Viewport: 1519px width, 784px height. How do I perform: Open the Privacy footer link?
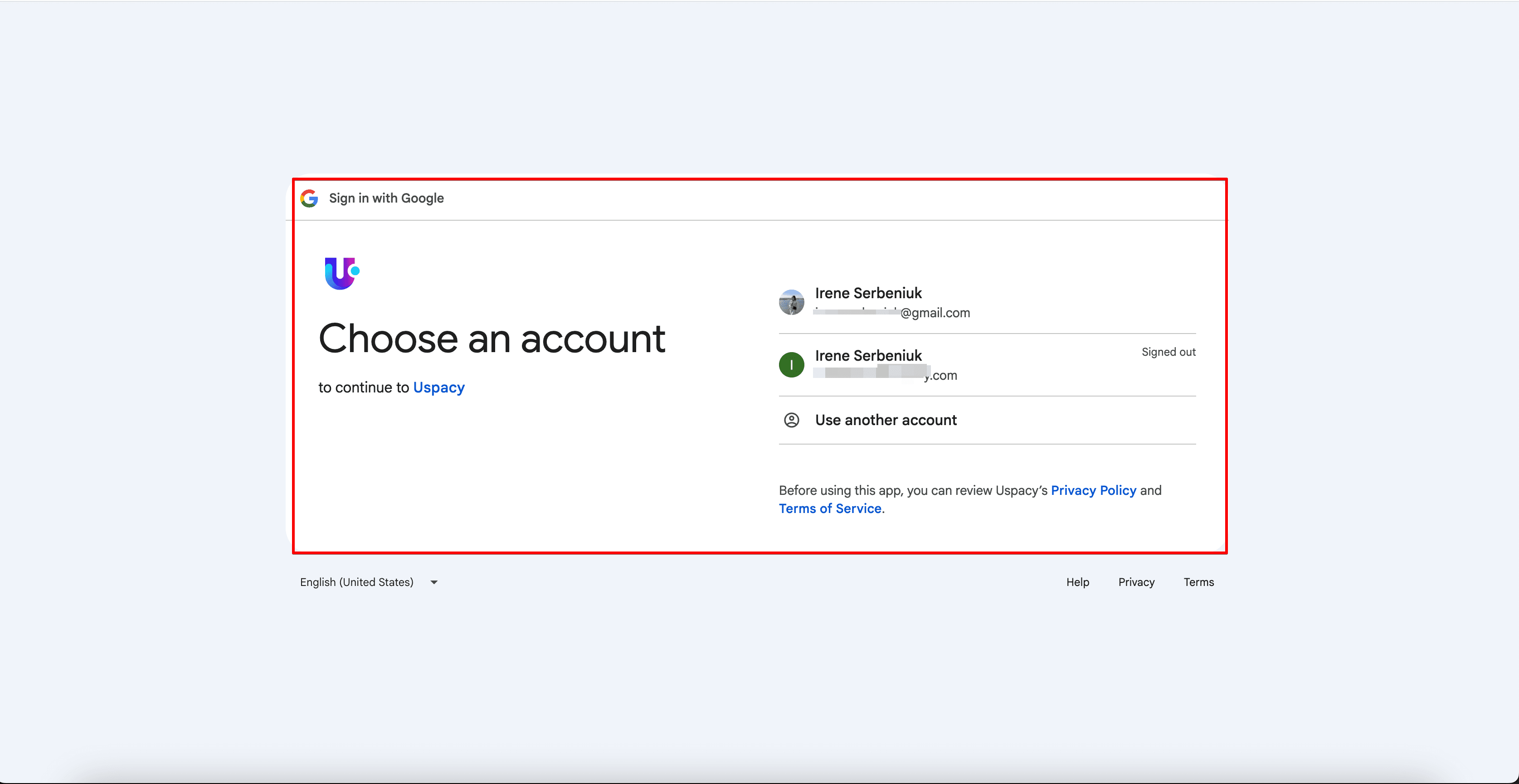tap(1136, 582)
